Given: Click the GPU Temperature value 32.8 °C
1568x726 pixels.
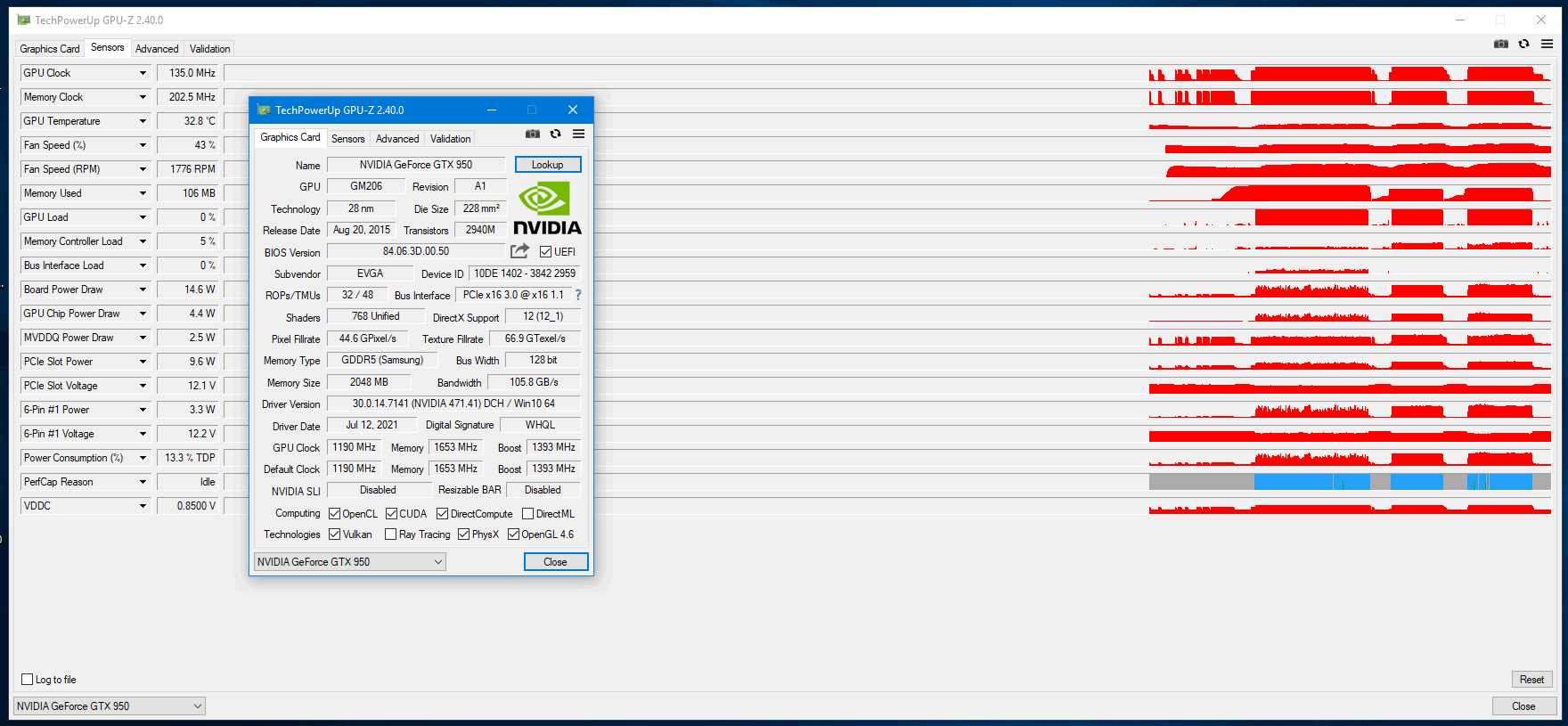Looking at the screenshot, I should point(187,121).
